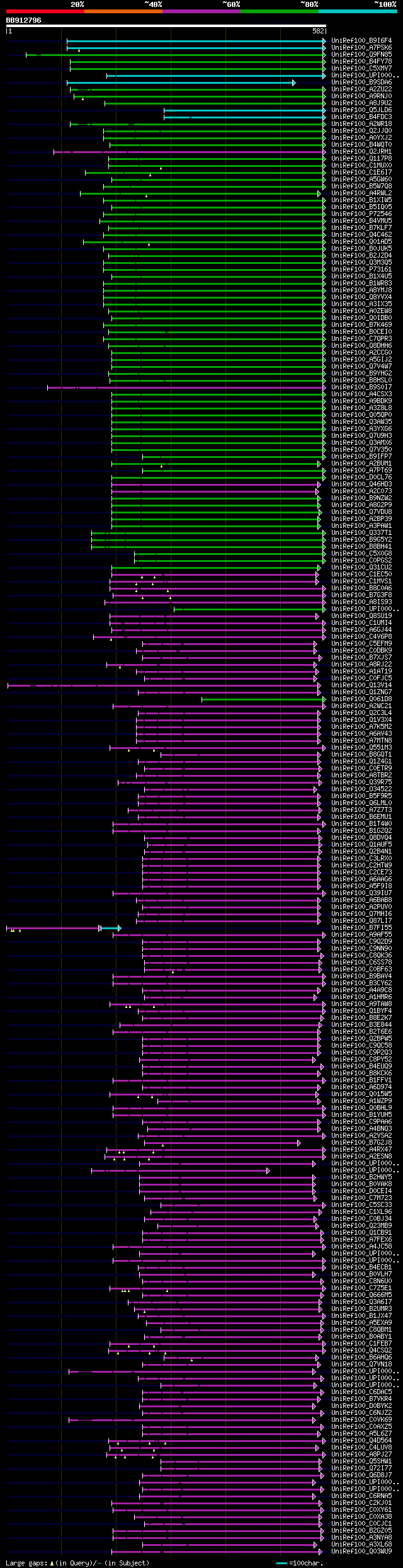The image size is (403, 1568).
Task: Select label UniRef100_B2HWY5
Action: pyautogui.click(x=361, y=1177)
